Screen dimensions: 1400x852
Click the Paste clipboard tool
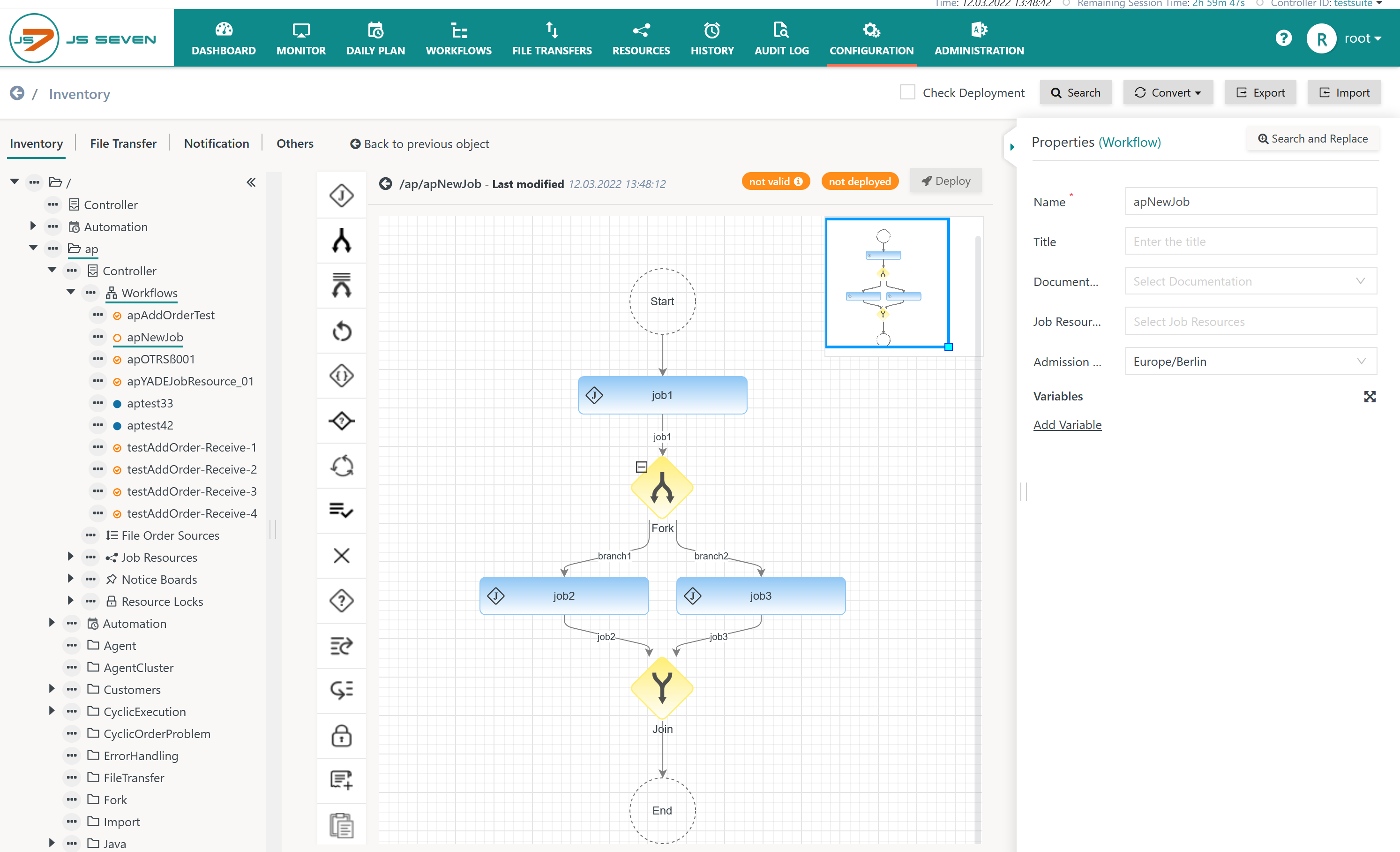tap(342, 825)
